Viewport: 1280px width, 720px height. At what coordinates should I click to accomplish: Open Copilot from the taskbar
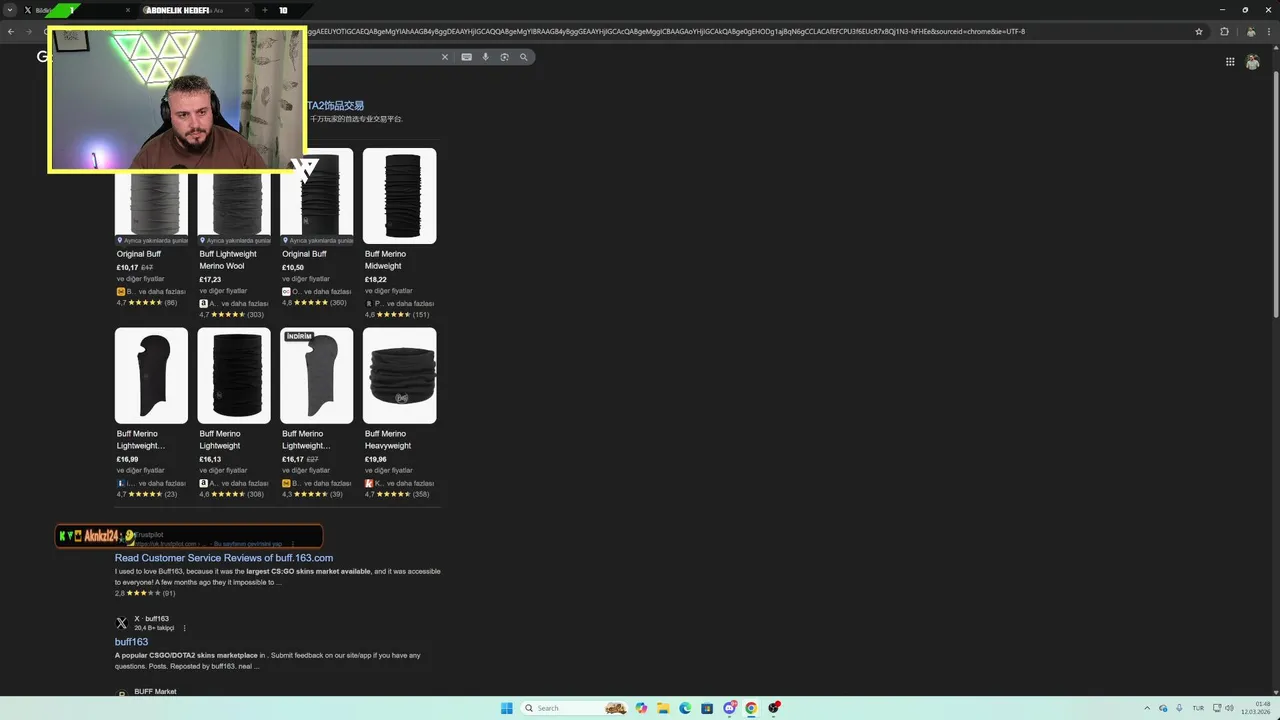[x=641, y=708]
